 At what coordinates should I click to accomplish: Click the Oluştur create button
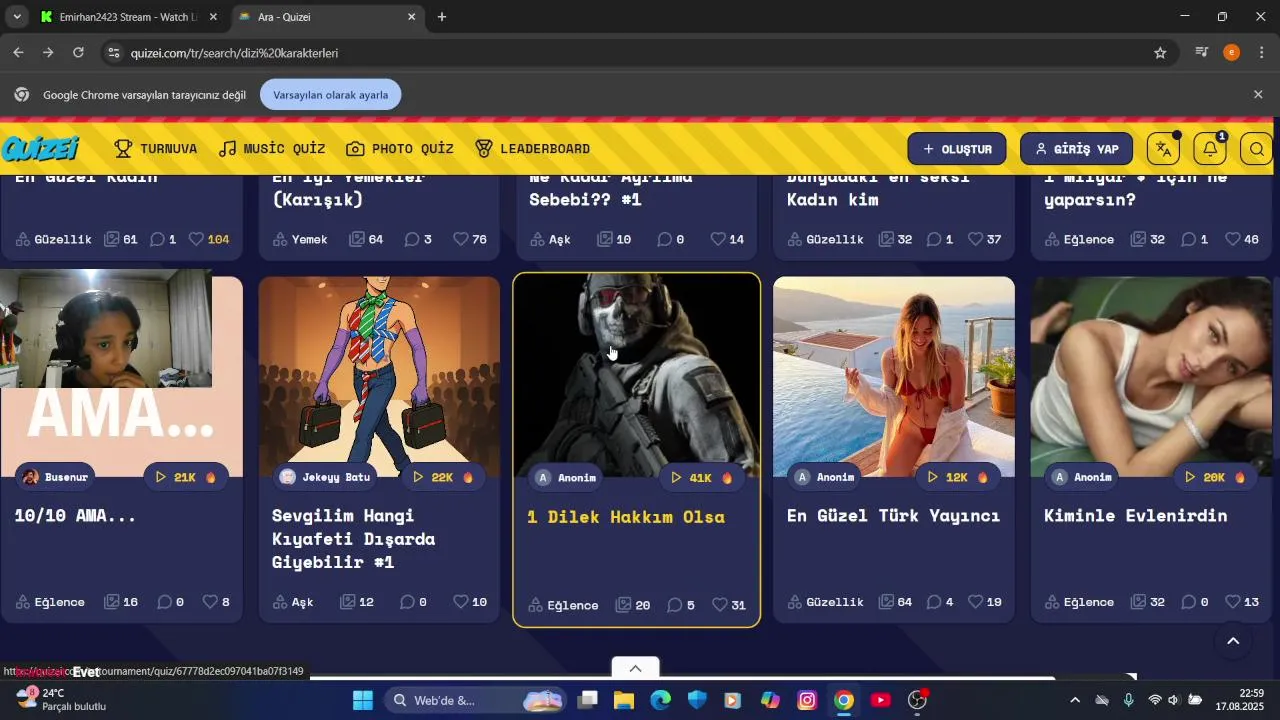pos(956,149)
